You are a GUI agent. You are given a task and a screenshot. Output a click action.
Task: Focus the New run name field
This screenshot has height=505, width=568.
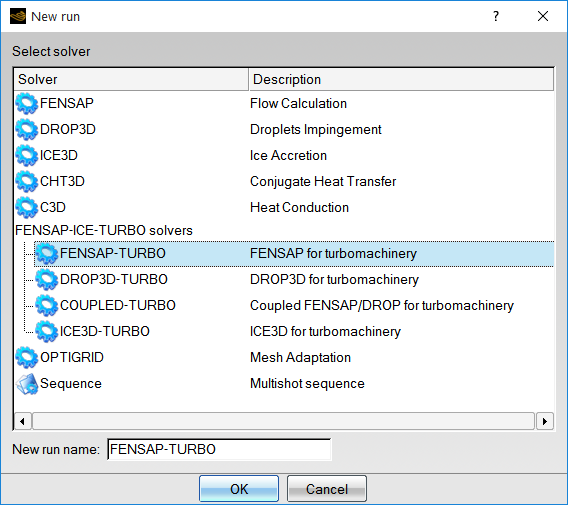click(x=219, y=450)
